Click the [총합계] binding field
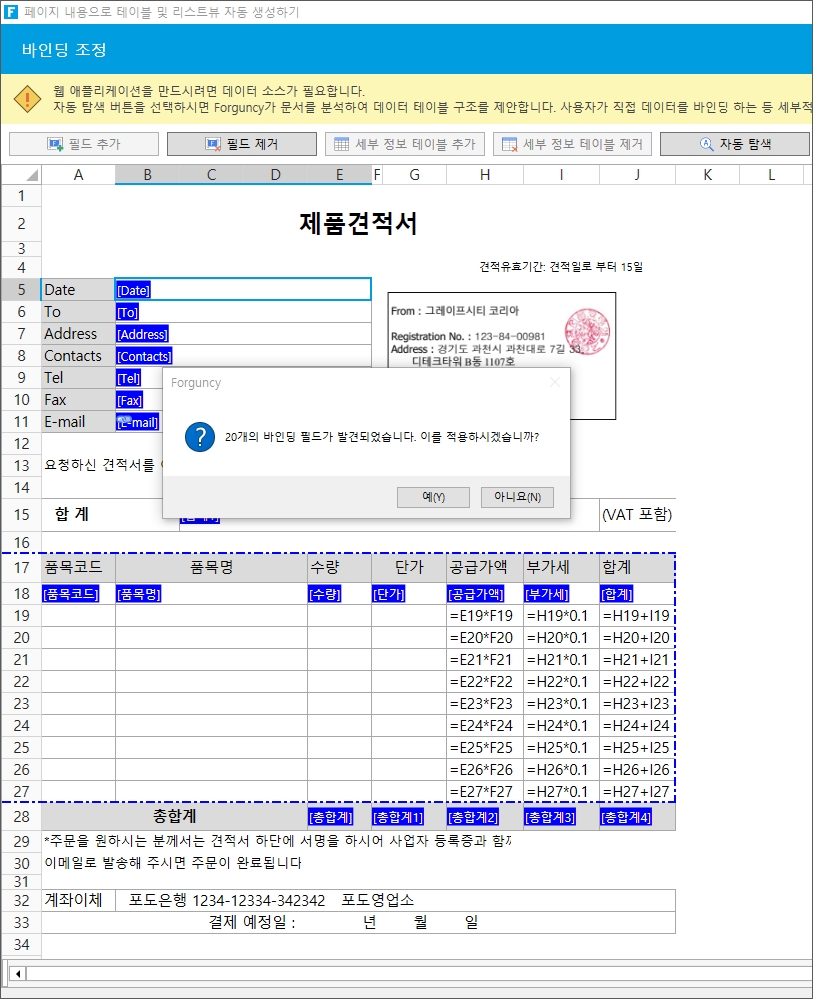813x999 pixels. (331, 817)
